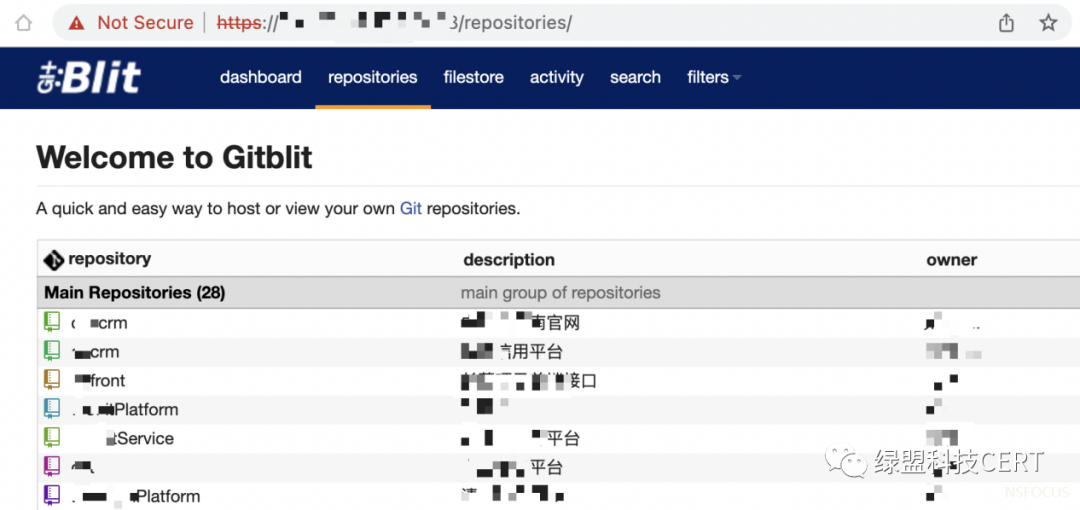This screenshot has width=1080, height=510.
Task: Click green repo icon in 南官网 row
Action: tap(52, 323)
